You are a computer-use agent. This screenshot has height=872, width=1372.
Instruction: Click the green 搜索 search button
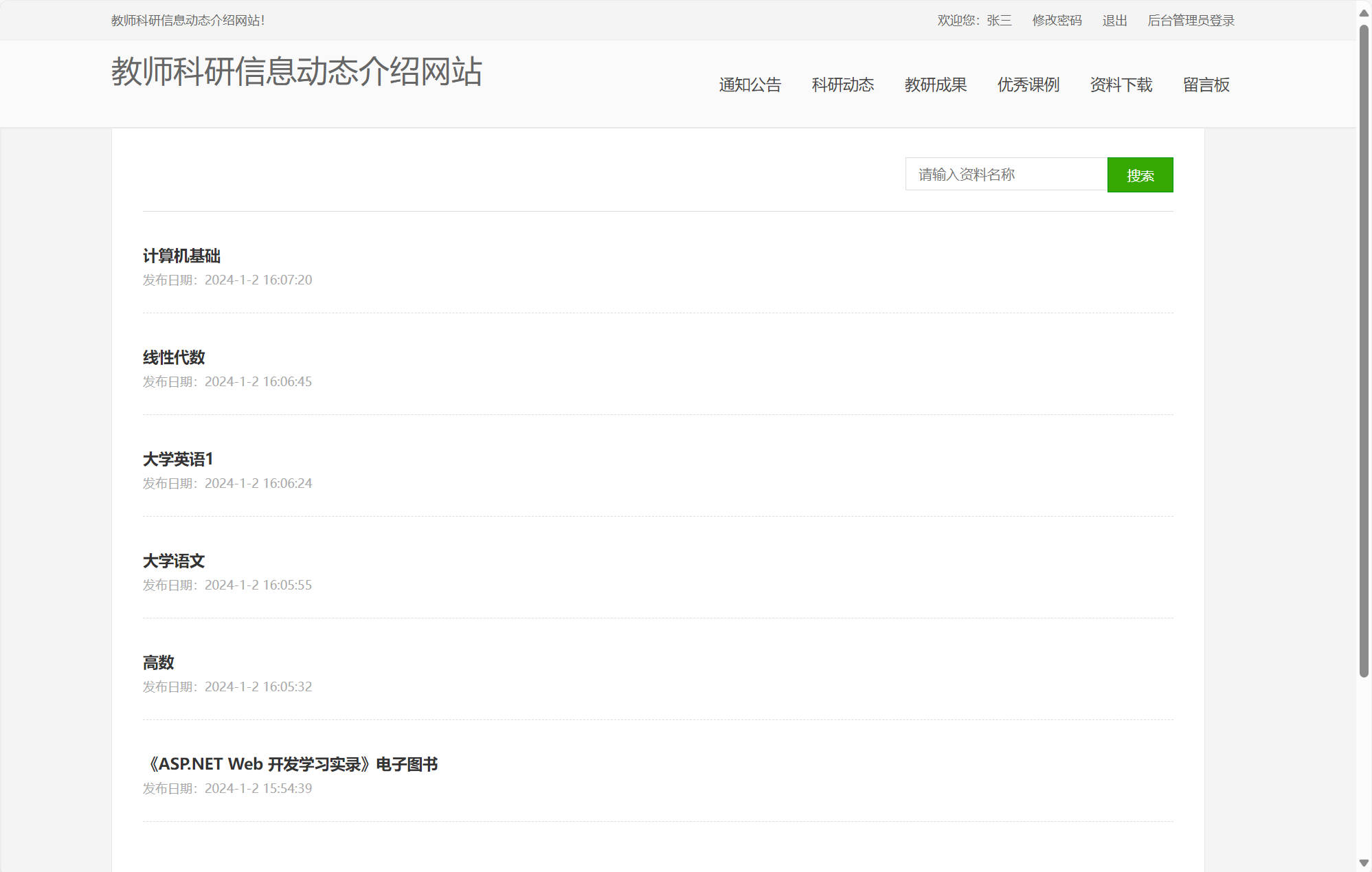coord(1139,175)
